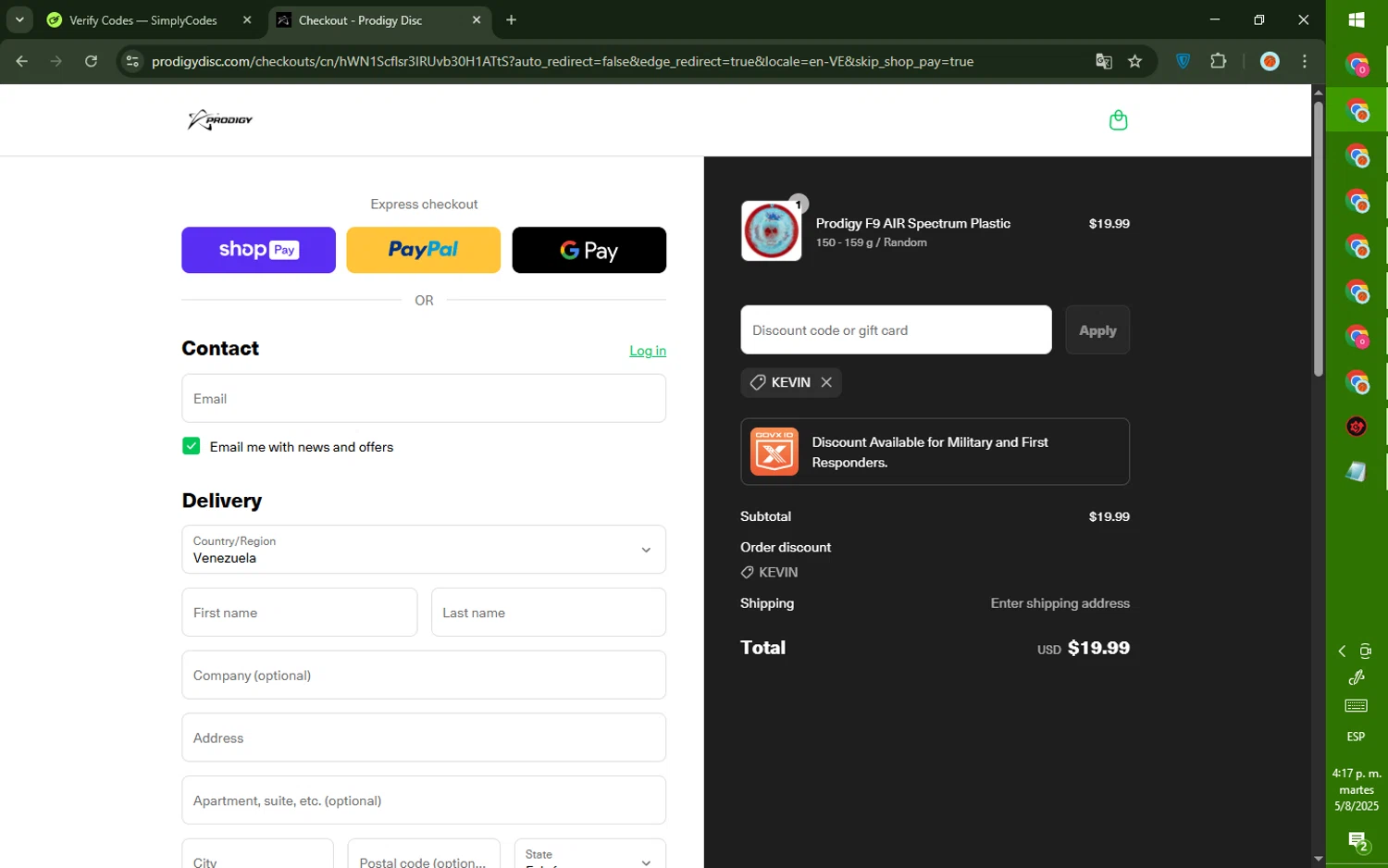Open the Country/Region dropdown

pos(424,550)
